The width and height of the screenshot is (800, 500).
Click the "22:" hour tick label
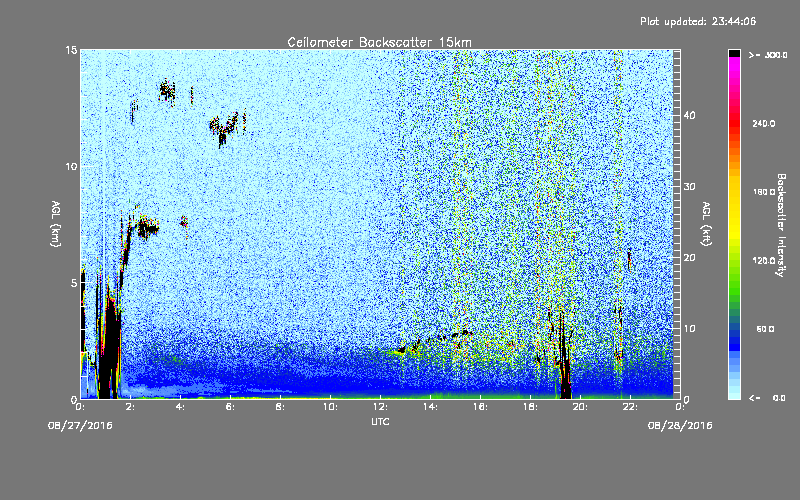[631, 407]
